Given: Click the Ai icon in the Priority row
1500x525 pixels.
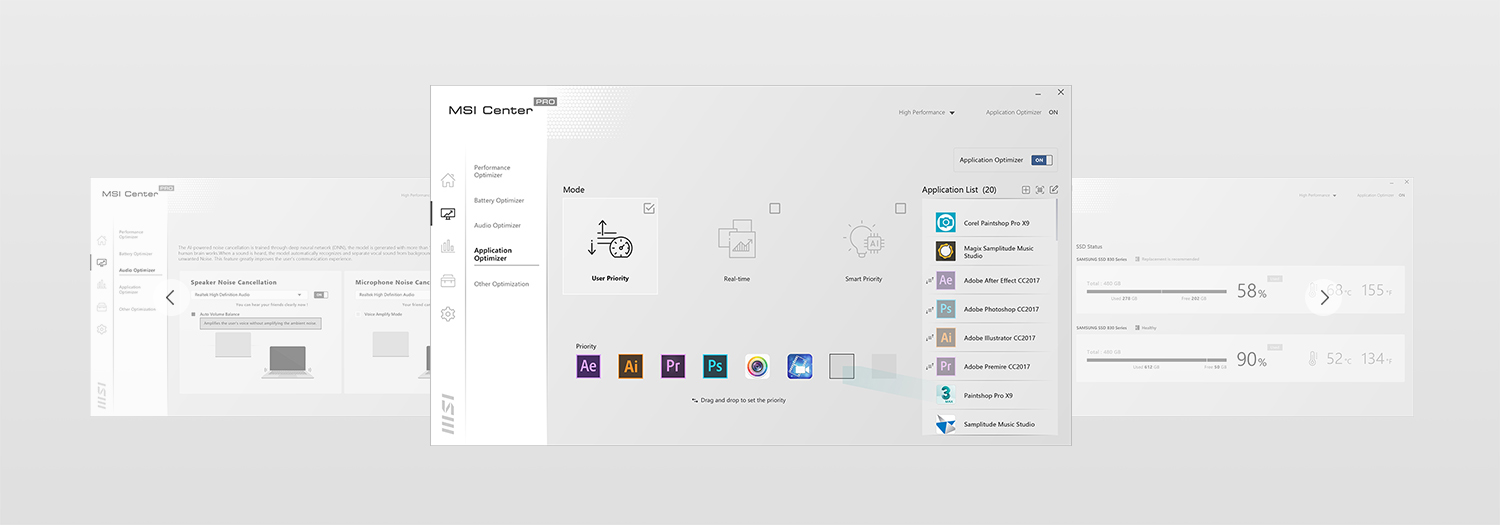Looking at the screenshot, I should 631,366.
